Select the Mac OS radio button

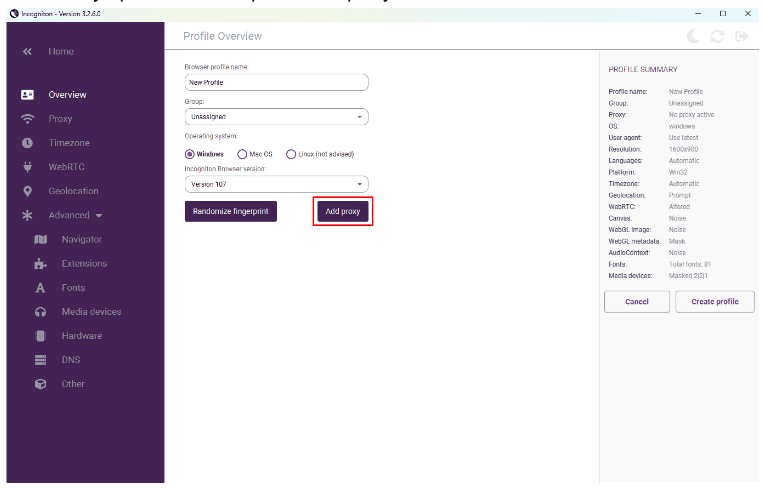coord(242,154)
